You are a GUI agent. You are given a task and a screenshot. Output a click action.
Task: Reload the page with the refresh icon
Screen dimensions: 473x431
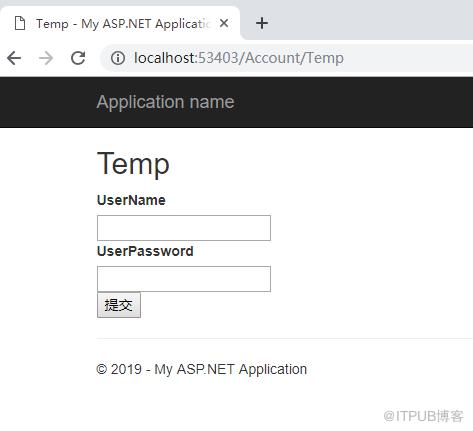[78, 58]
